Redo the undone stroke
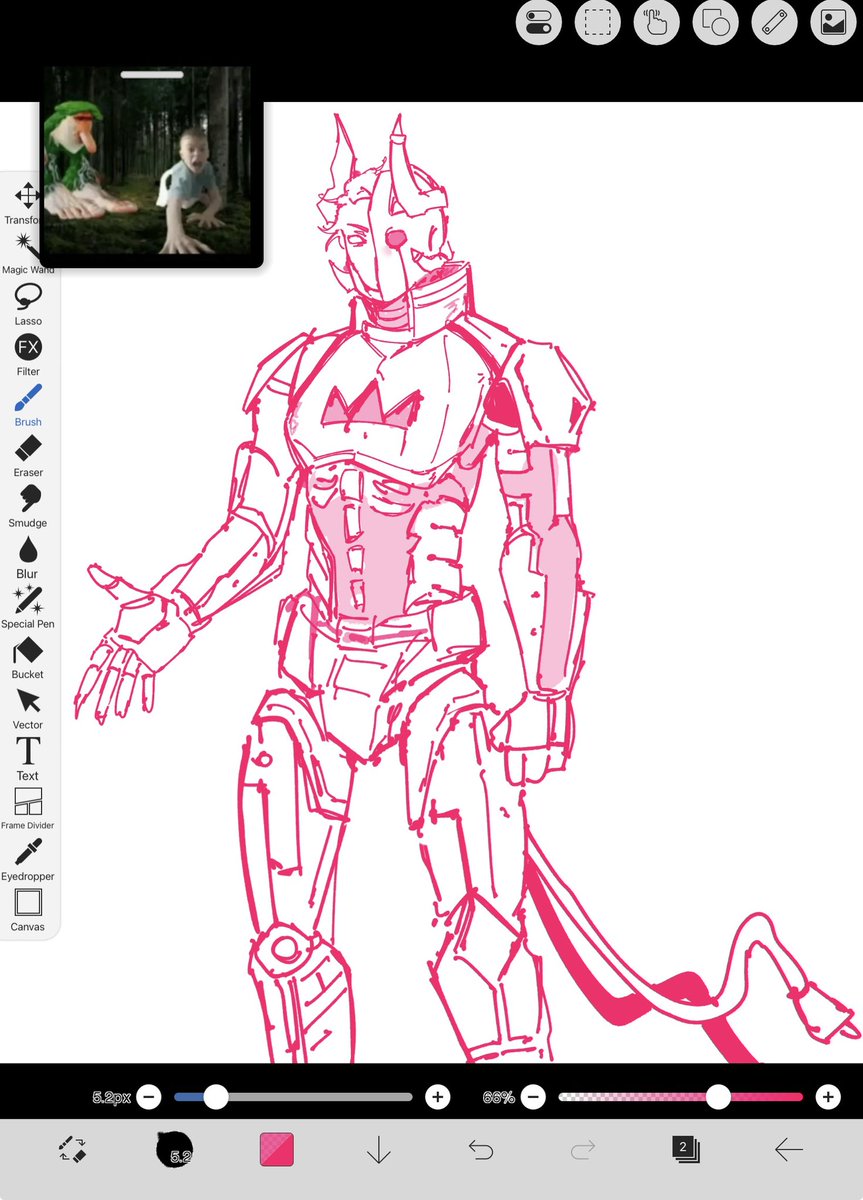This screenshot has width=863, height=1200. tap(583, 1150)
